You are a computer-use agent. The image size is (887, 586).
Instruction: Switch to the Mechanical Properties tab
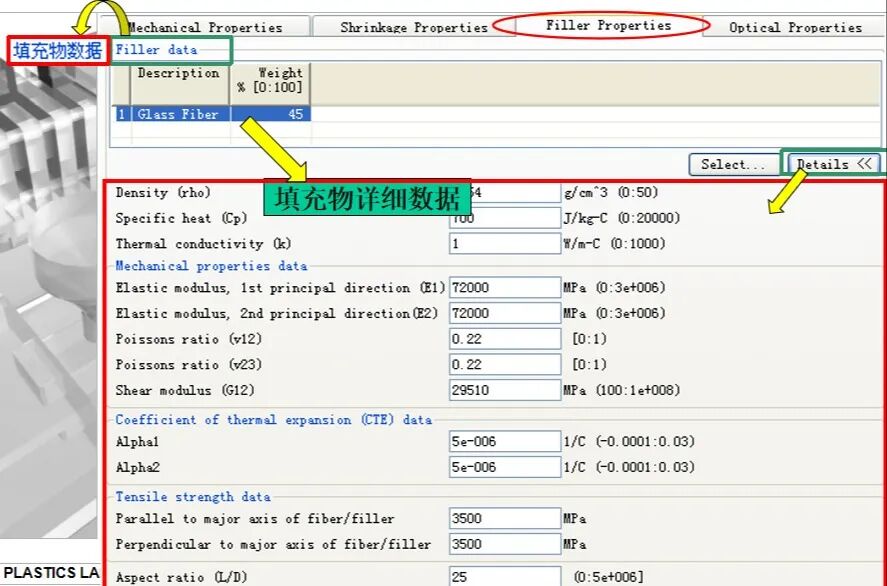tap(205, 27)
